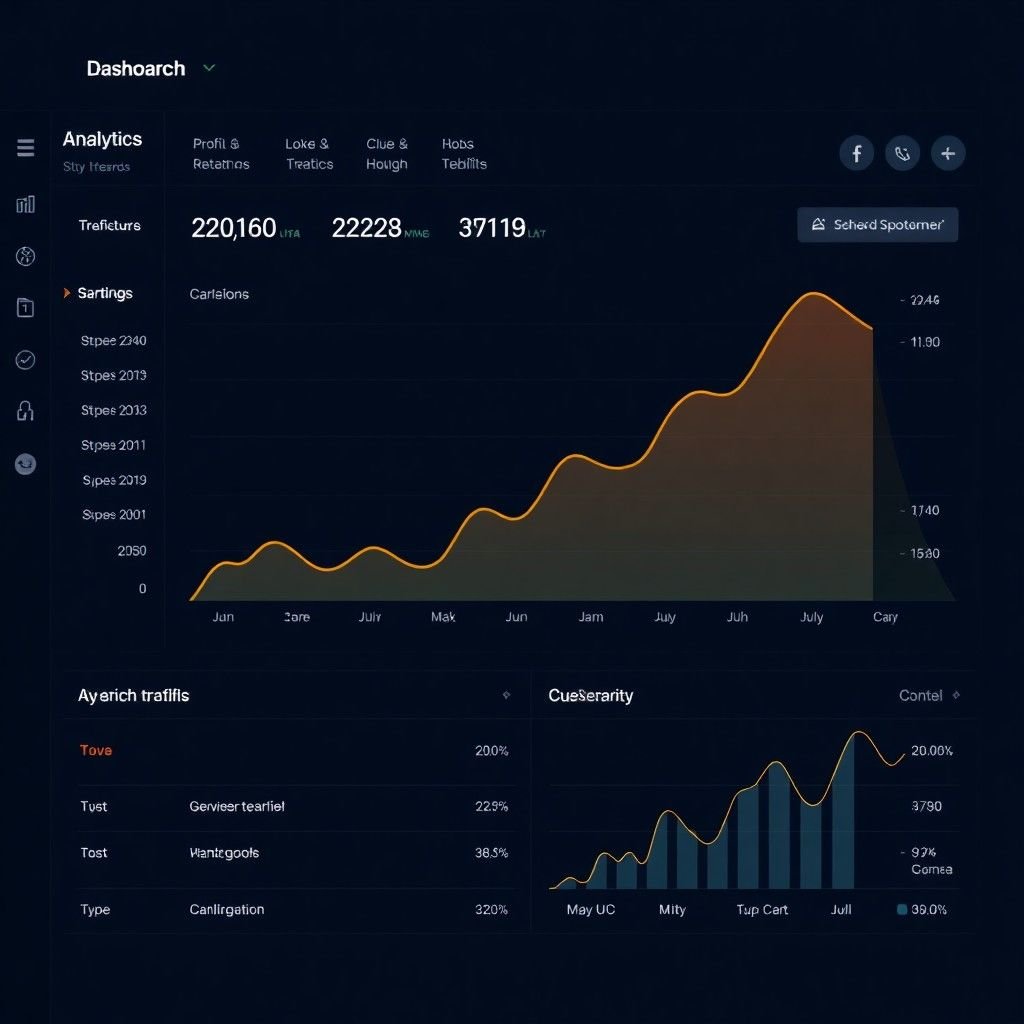
Task: Select the Stpes 2011 list entry
Action: (x=112, y=445)
